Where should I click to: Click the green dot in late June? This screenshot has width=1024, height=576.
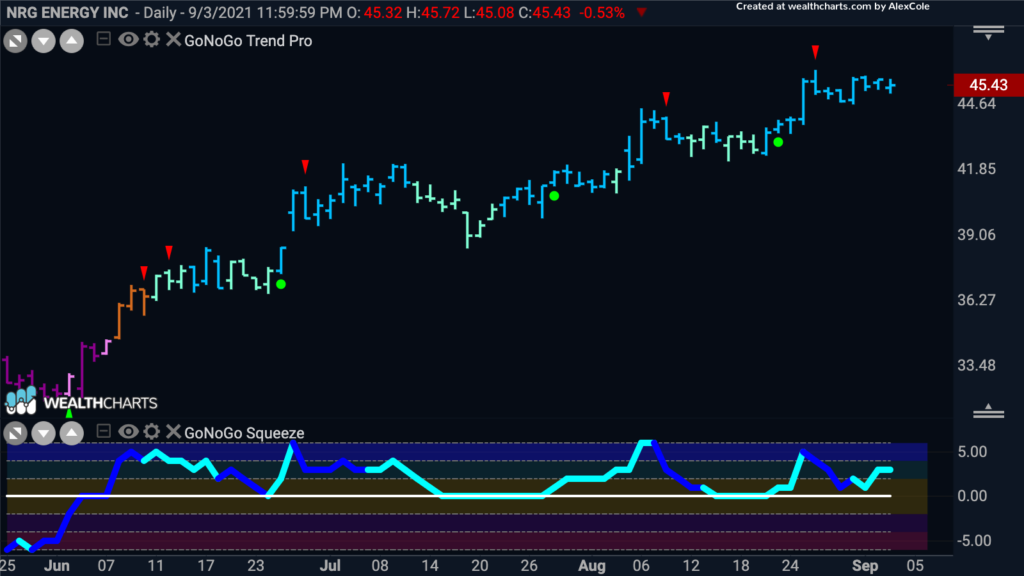pyautogui.click(x=281, y=284)
